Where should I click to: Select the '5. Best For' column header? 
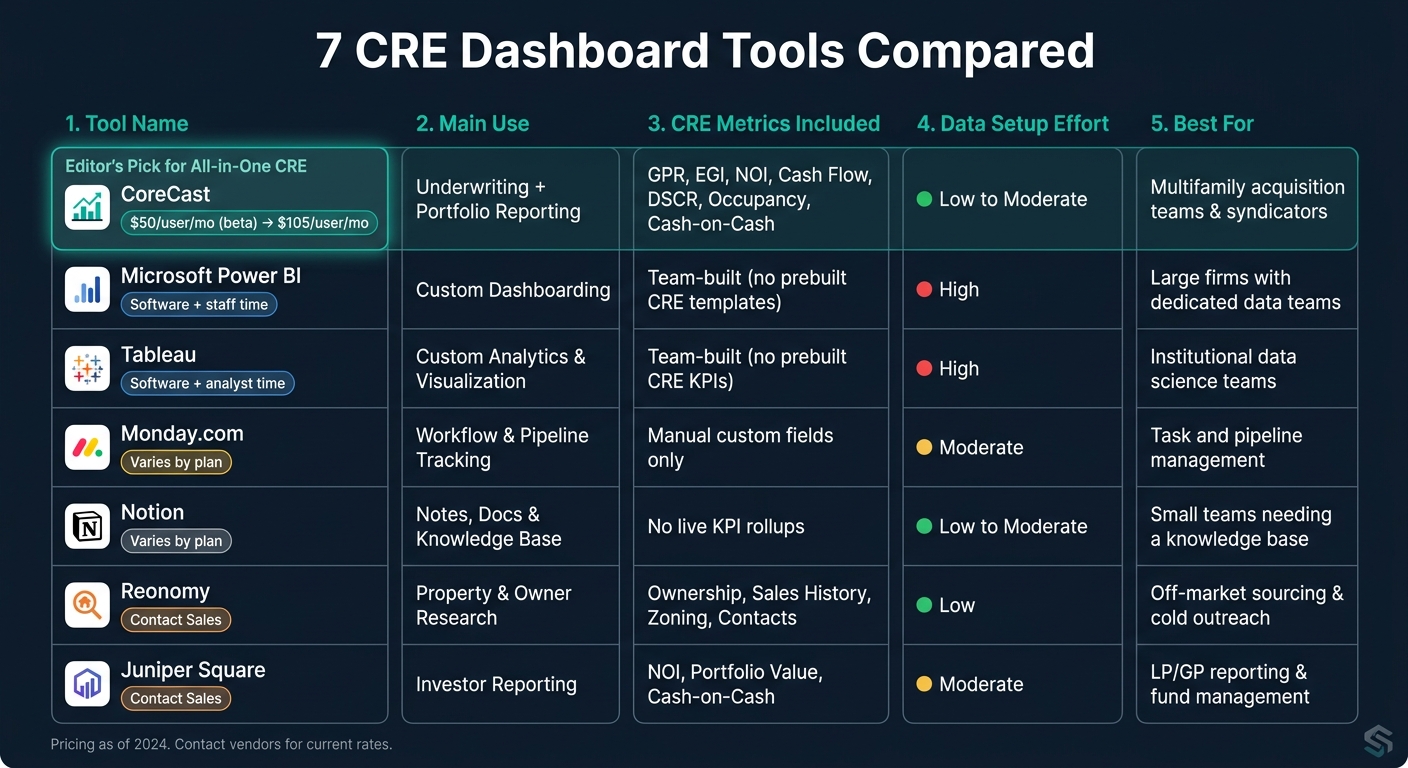pyautogui.click(x=1202, y=124)
